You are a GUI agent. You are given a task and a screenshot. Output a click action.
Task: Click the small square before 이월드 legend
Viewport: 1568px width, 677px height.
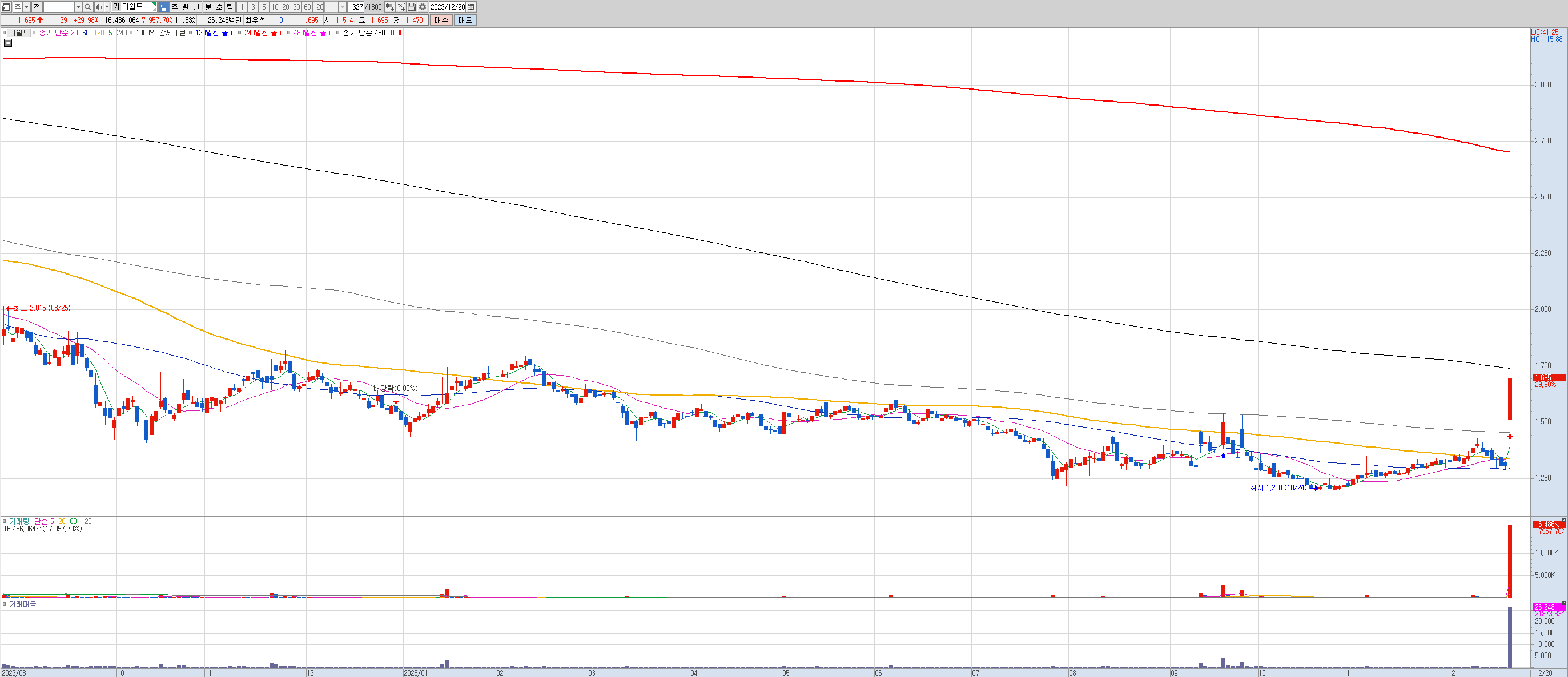click(4, 33)
